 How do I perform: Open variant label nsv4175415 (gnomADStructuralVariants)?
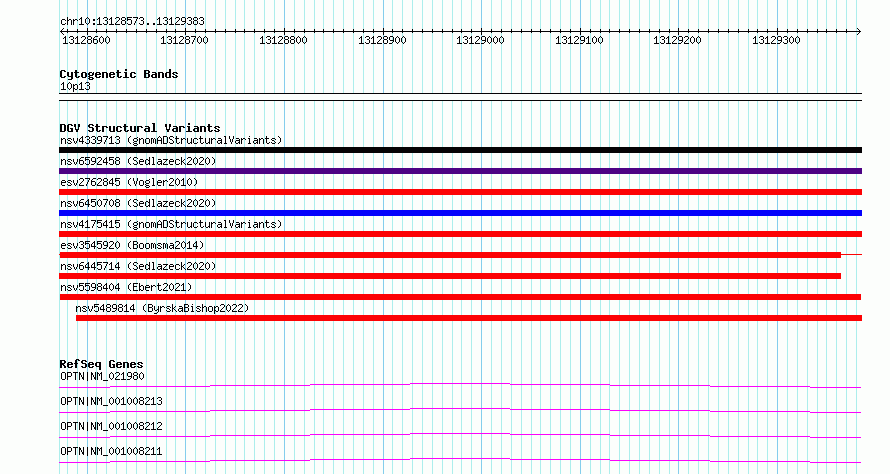coord(171,224)
